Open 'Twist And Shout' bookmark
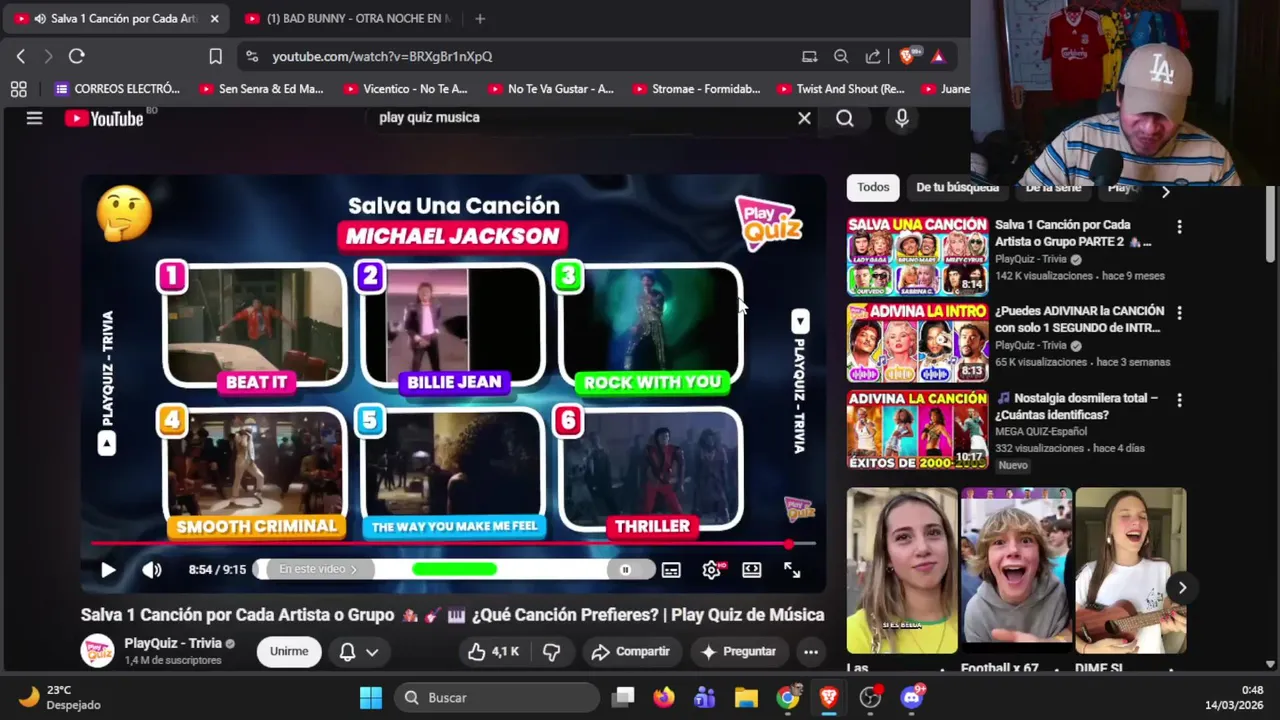 pos(841,89)
